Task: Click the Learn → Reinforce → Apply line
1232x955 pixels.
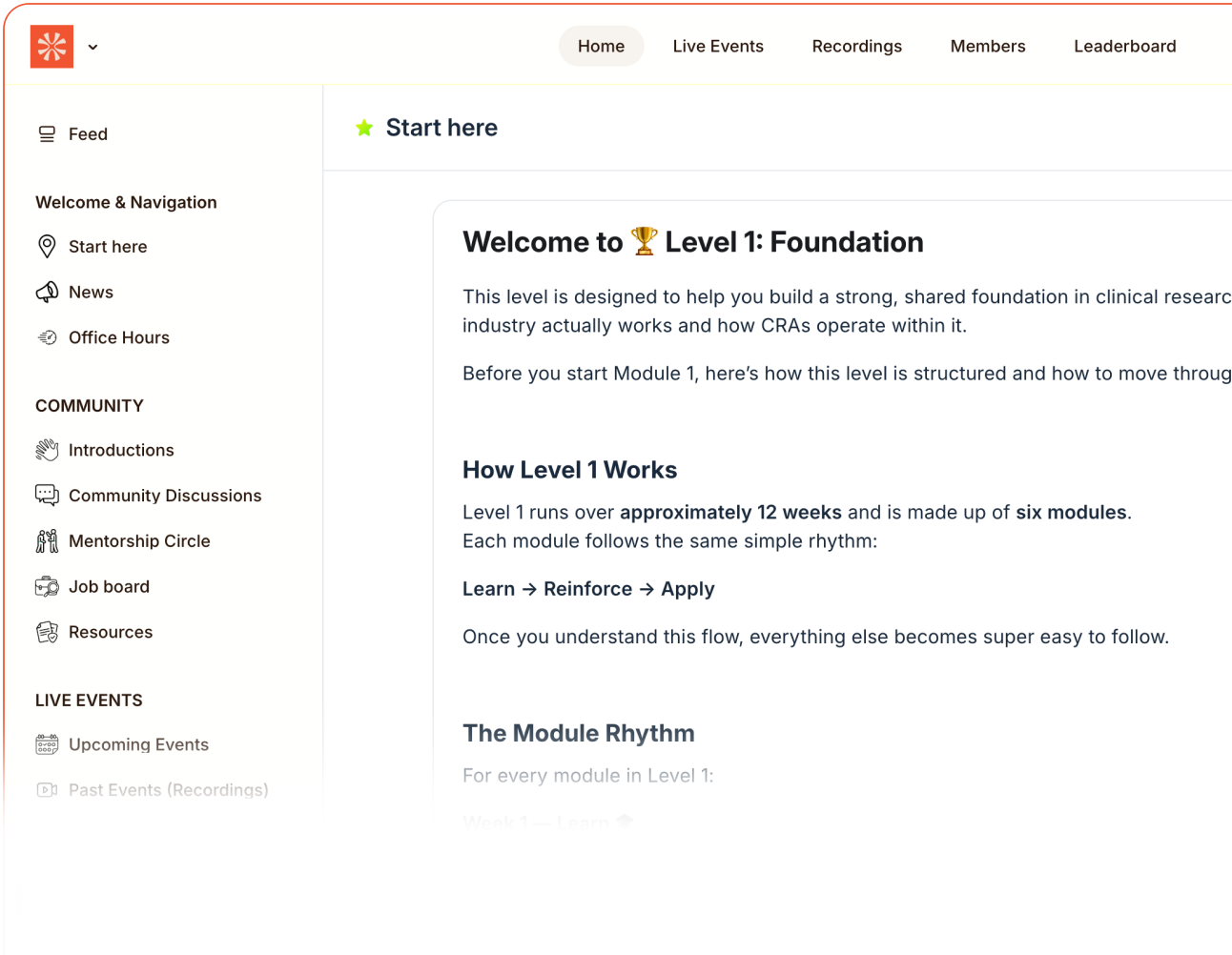Action: tap(588, 589)
